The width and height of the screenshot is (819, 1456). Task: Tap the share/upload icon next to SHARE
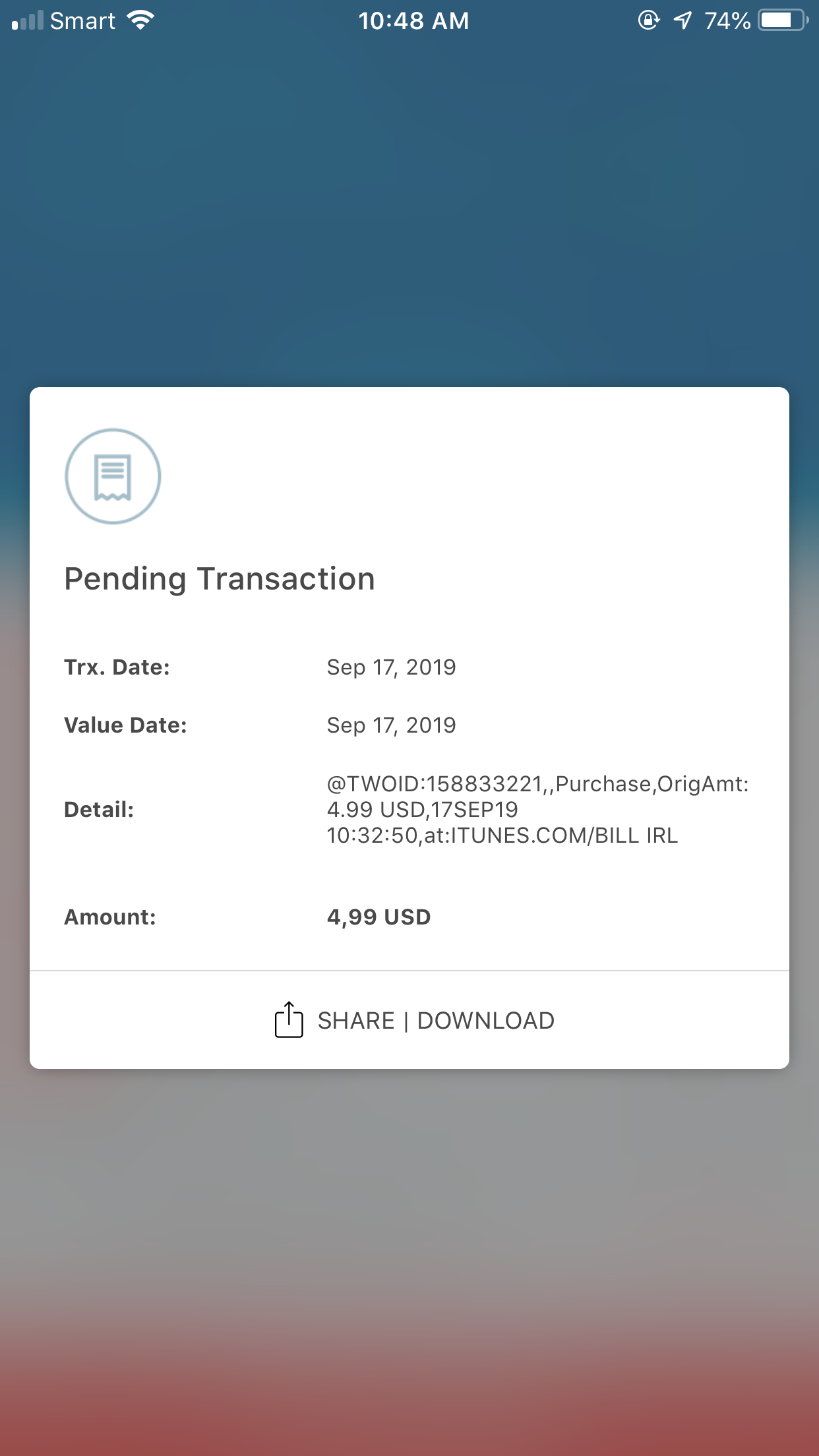(289, 1019)
